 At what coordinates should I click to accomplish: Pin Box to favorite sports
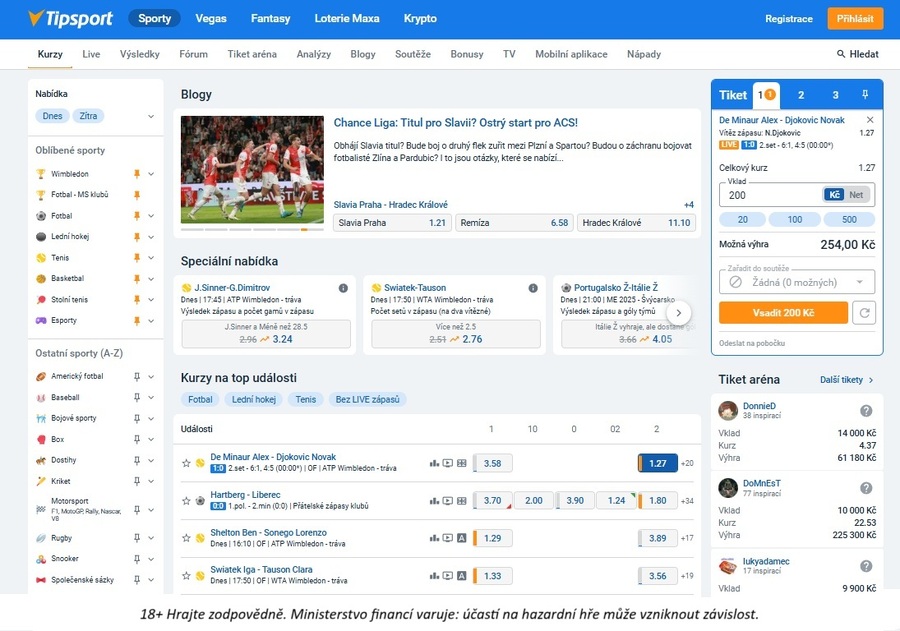(x=137, y=439)
